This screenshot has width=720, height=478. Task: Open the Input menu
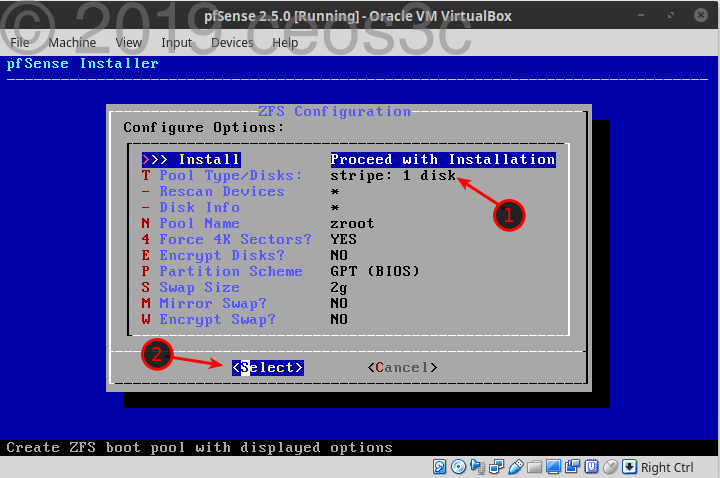176,43
